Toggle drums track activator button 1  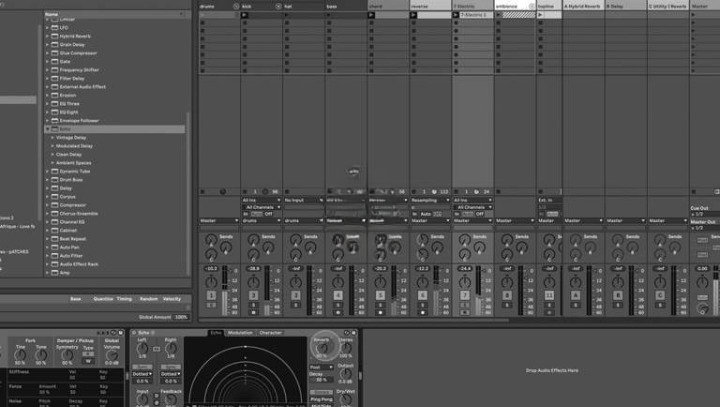point(211,295)
